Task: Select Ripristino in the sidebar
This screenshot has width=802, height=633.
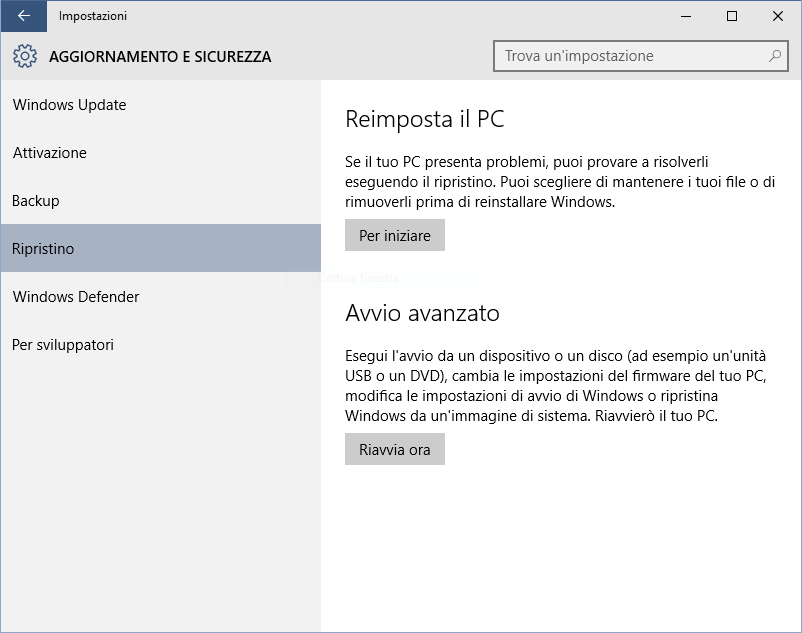Action: (x=161, y=248)
